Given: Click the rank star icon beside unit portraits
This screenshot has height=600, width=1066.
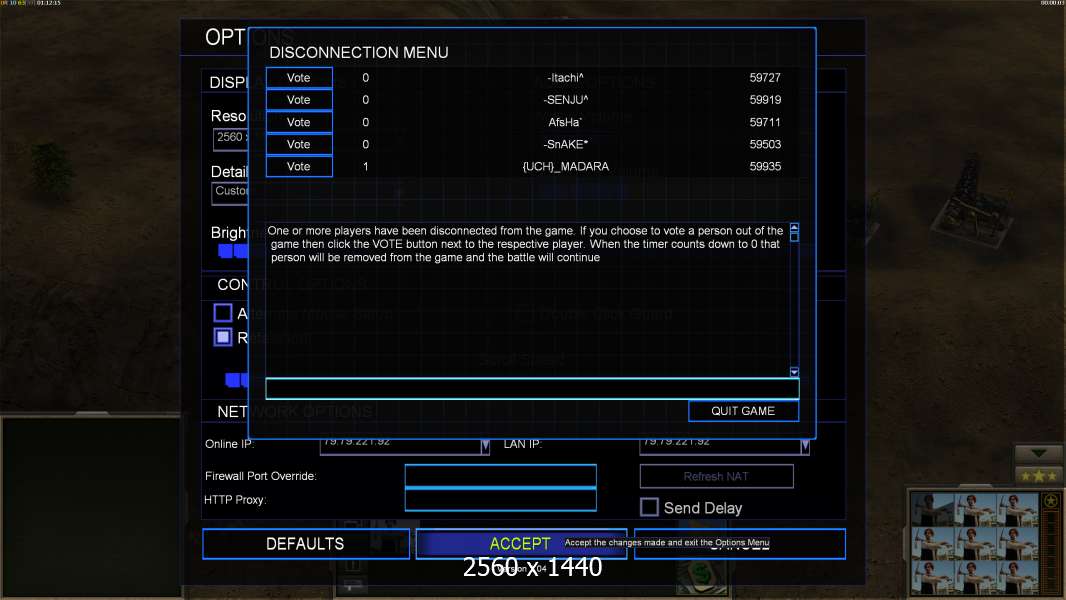Looking at the screenshot, I should pos(1050,501).
